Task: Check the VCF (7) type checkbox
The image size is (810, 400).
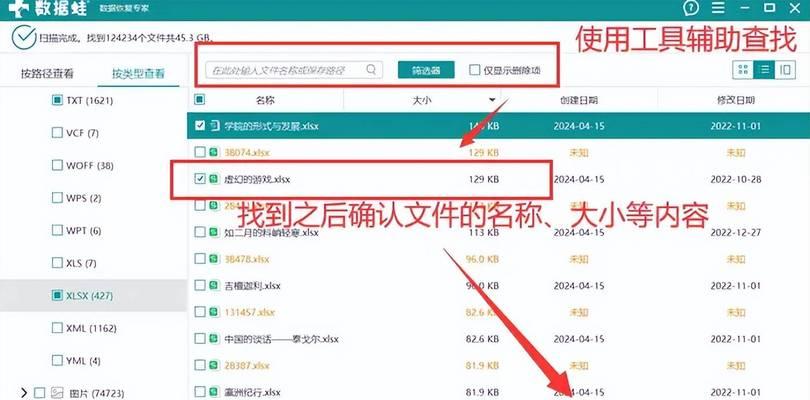Action: click(57, 133)
